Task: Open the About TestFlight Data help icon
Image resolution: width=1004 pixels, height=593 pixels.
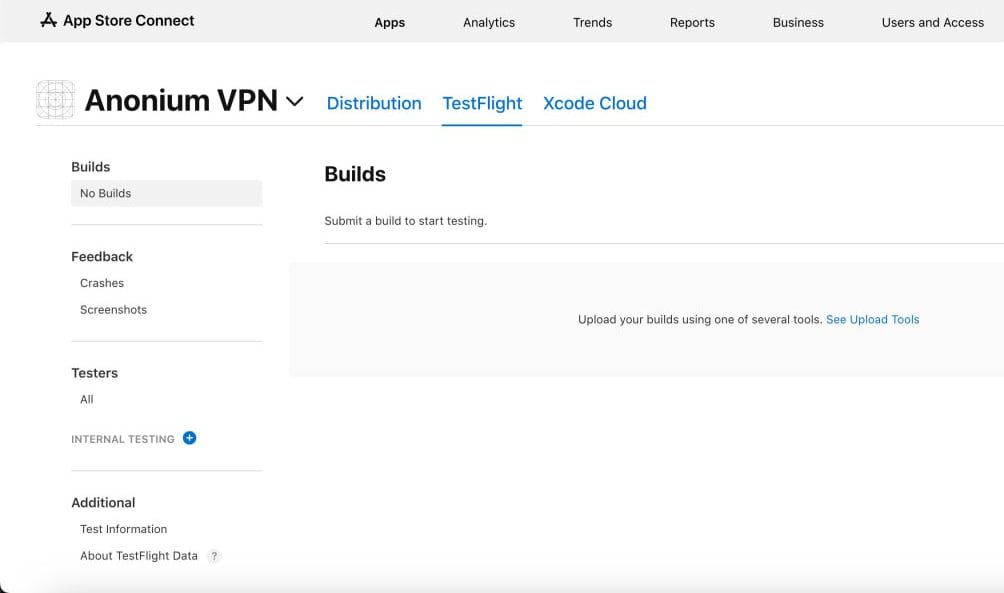Action: [x=215, y=556]
